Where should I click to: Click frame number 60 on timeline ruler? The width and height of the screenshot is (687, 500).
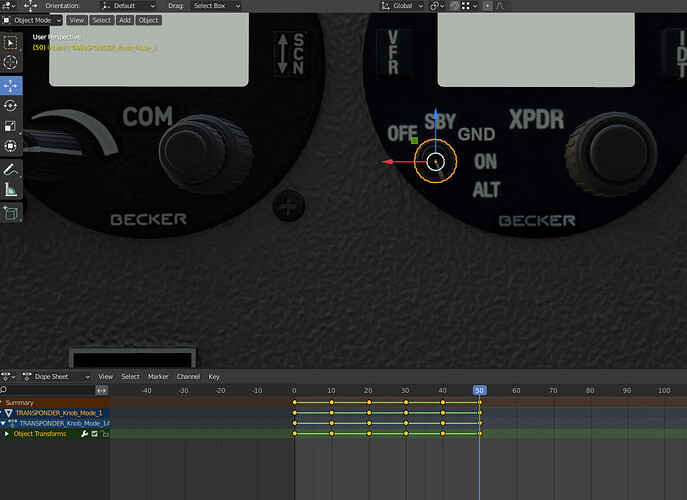(516, 390)
